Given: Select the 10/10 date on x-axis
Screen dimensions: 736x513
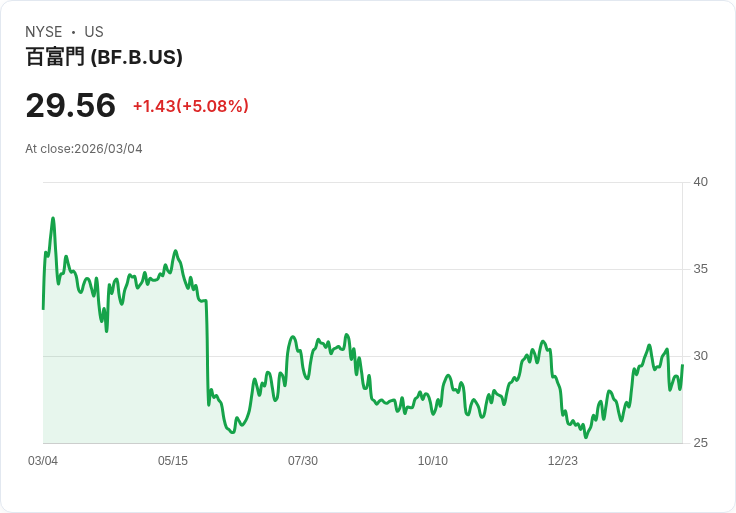Looking at the screenshot, I should (433, 461).
